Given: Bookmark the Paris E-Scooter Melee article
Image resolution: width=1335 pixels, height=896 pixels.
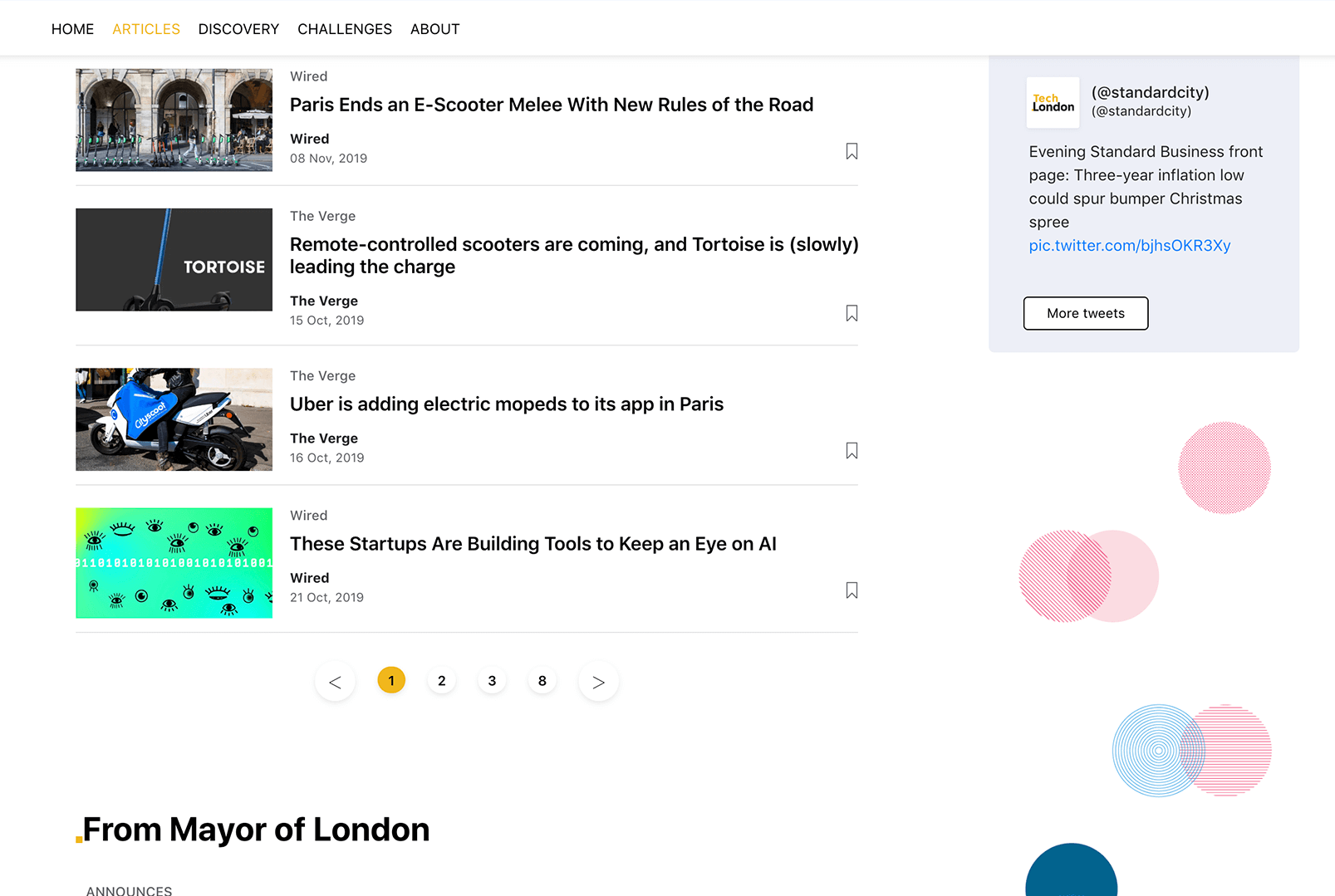Looking at the screenshot, I should (x=852, y=151).
